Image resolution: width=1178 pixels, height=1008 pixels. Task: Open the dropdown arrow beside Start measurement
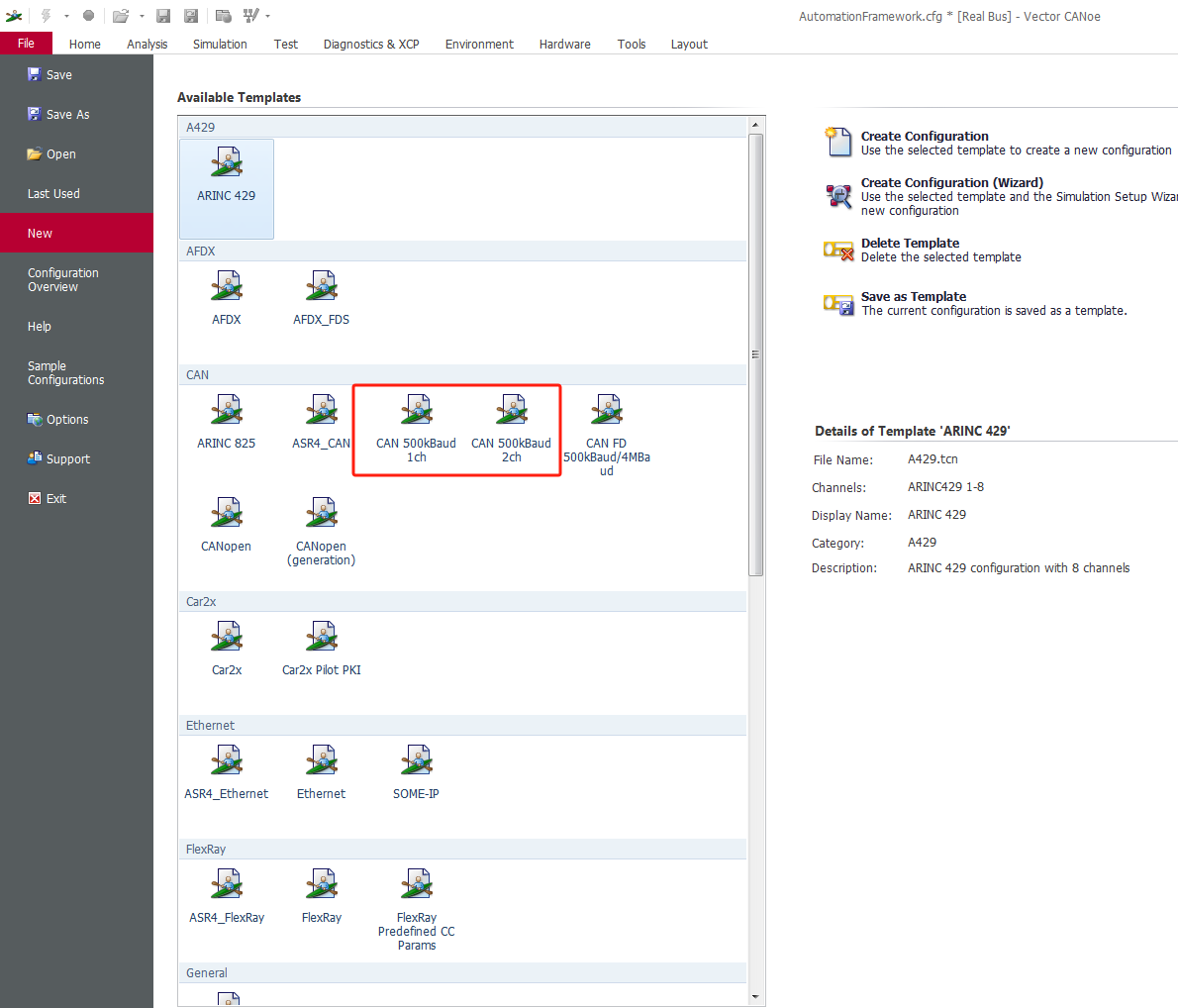coord(66,16)
